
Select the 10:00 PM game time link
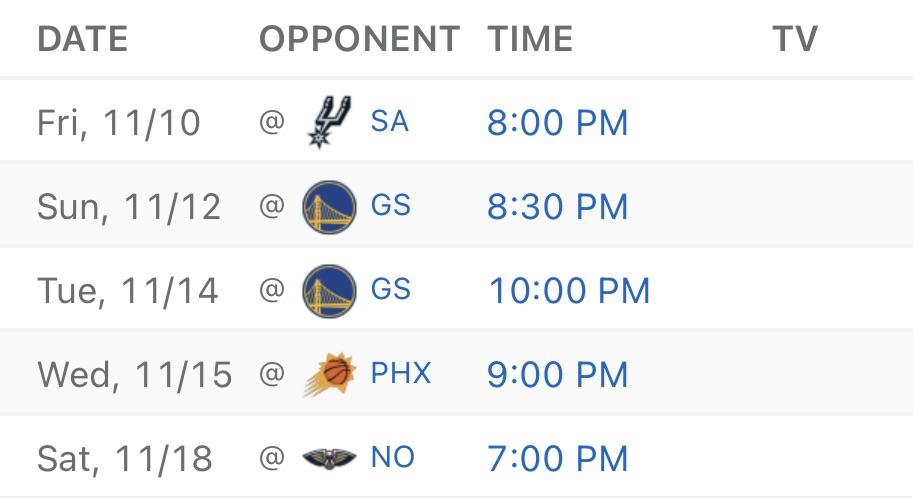tap(569, 291)
